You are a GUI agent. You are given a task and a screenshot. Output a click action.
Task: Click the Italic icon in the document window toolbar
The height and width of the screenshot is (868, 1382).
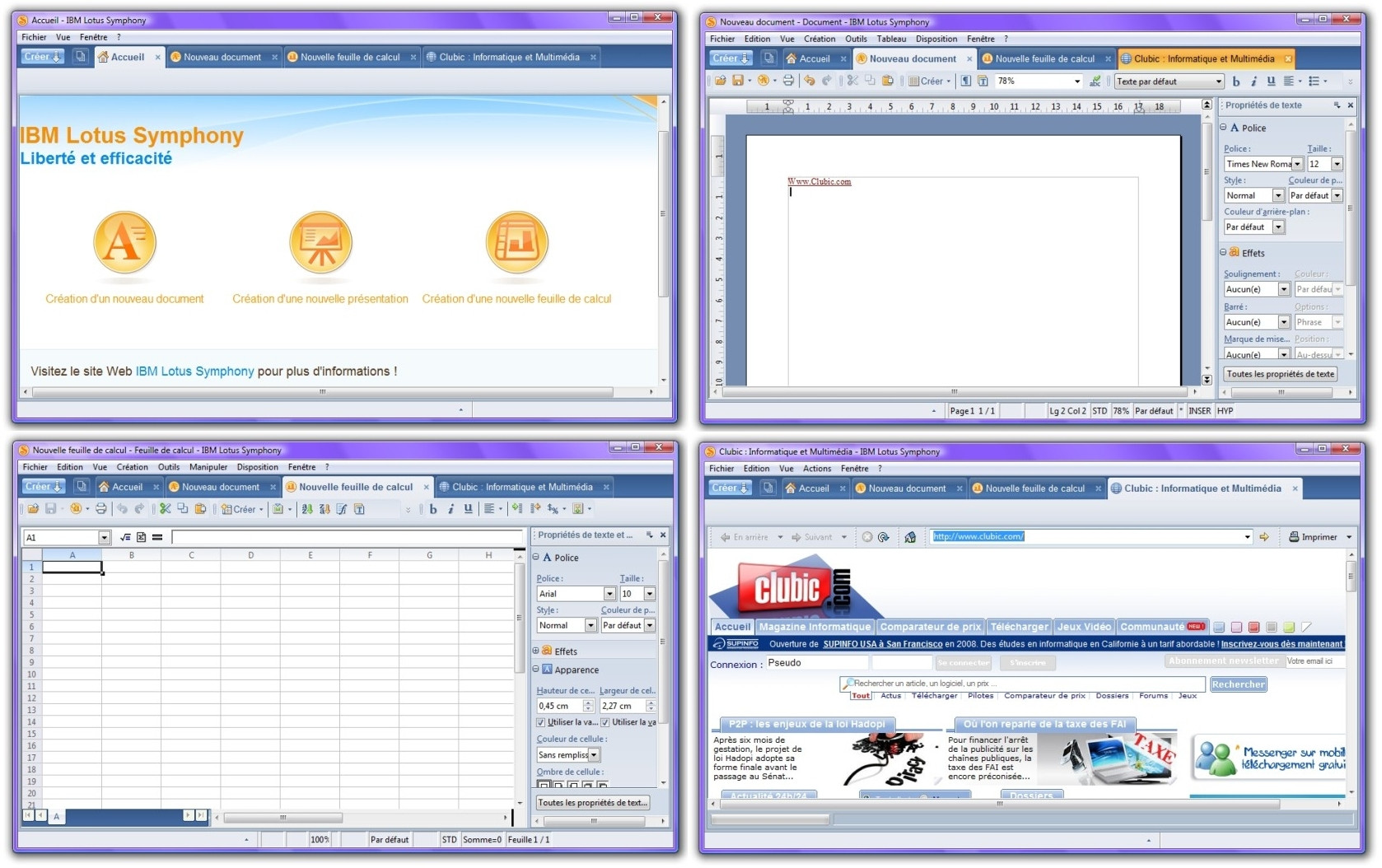coord(1254,81)
